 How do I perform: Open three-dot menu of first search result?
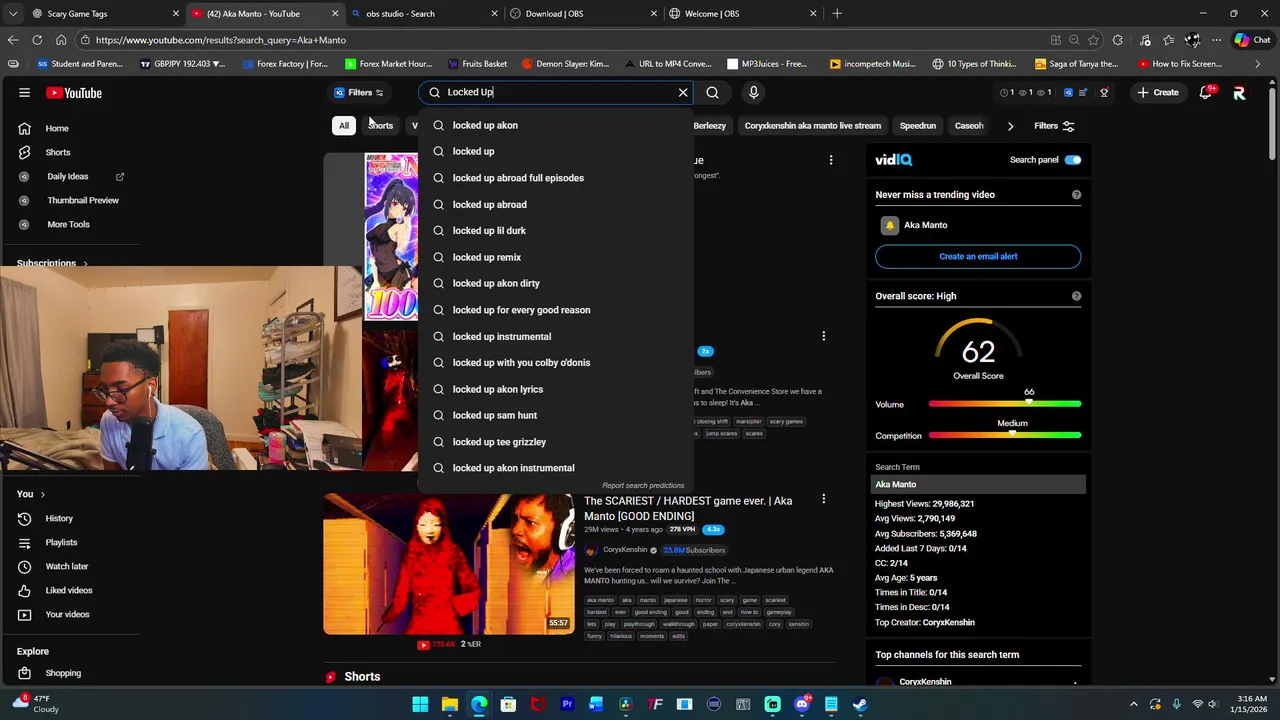(x=830, y=160)
